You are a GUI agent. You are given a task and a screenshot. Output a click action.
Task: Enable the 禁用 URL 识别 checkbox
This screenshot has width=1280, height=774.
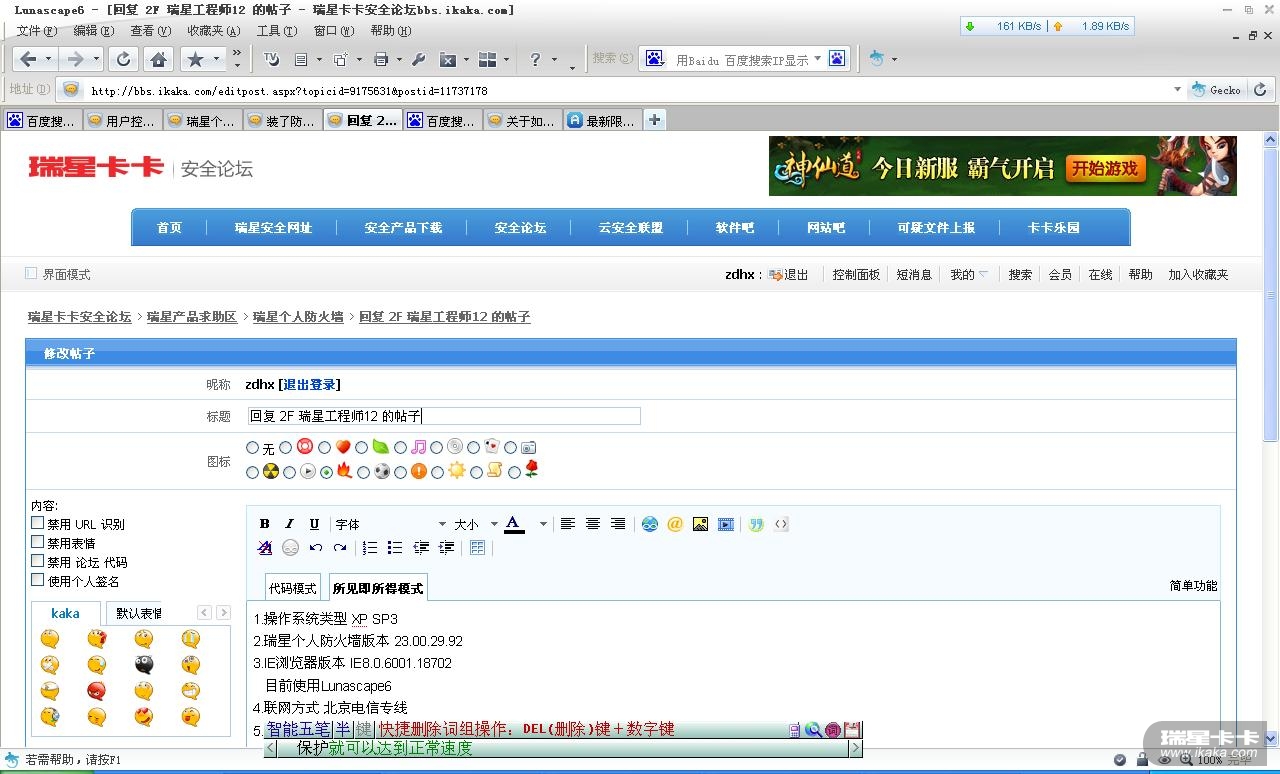coord(38,523)
